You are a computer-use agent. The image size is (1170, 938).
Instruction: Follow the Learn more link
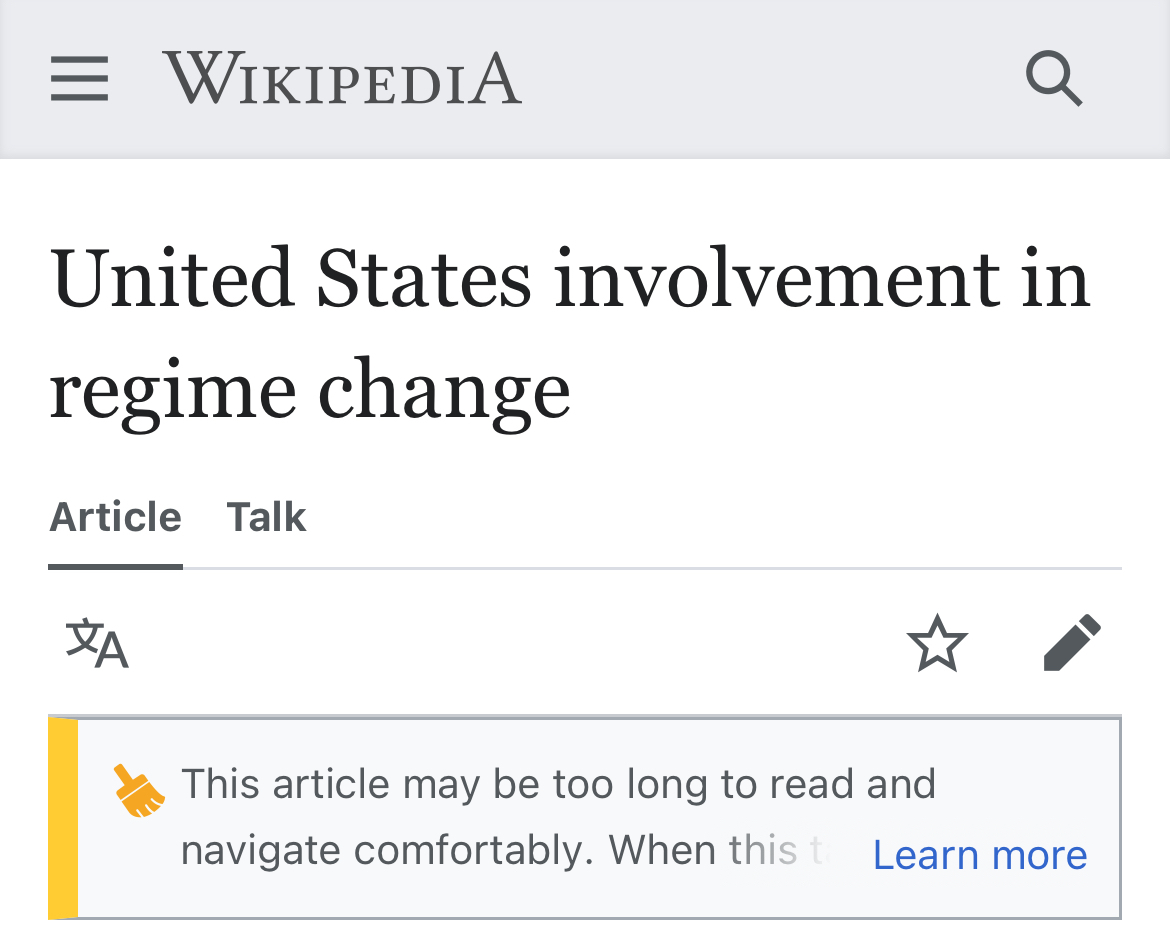tap(980, 855)
